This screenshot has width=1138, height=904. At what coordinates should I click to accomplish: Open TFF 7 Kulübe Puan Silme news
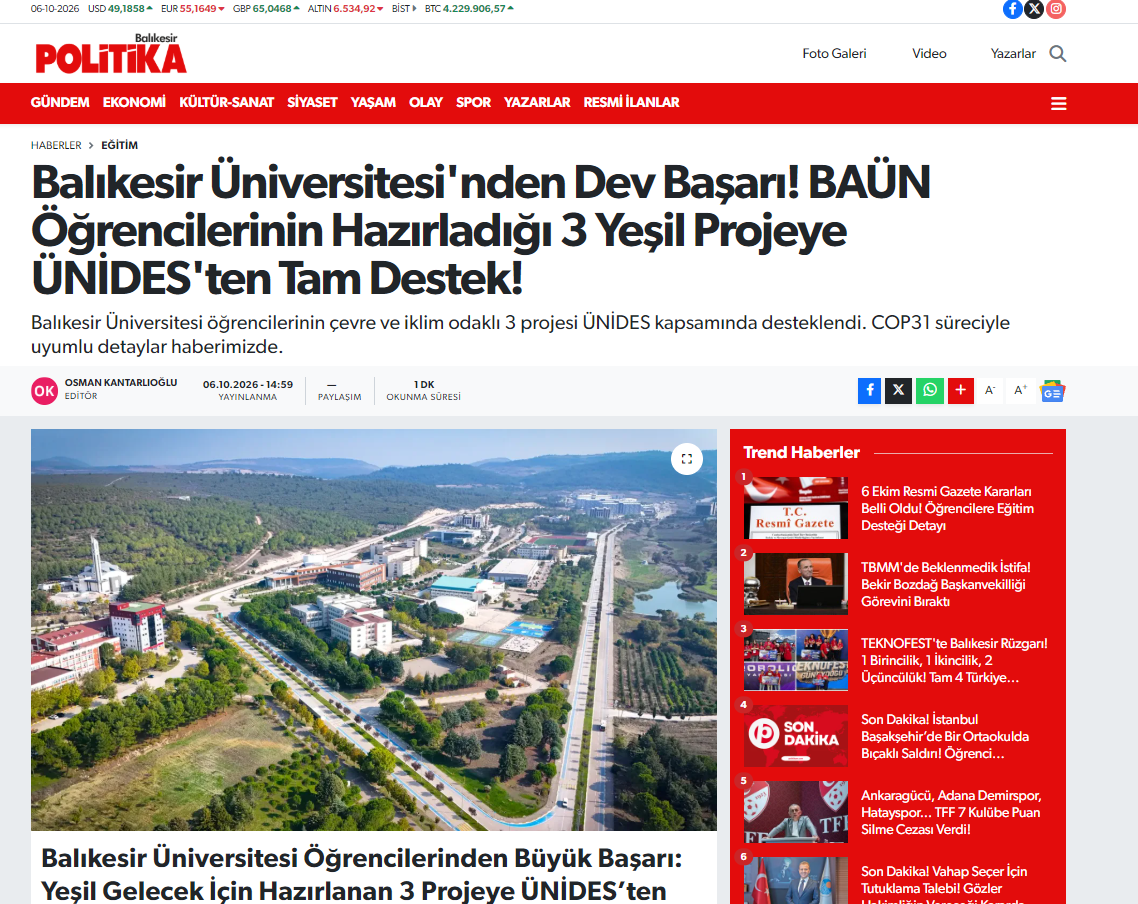click(951, 813)
